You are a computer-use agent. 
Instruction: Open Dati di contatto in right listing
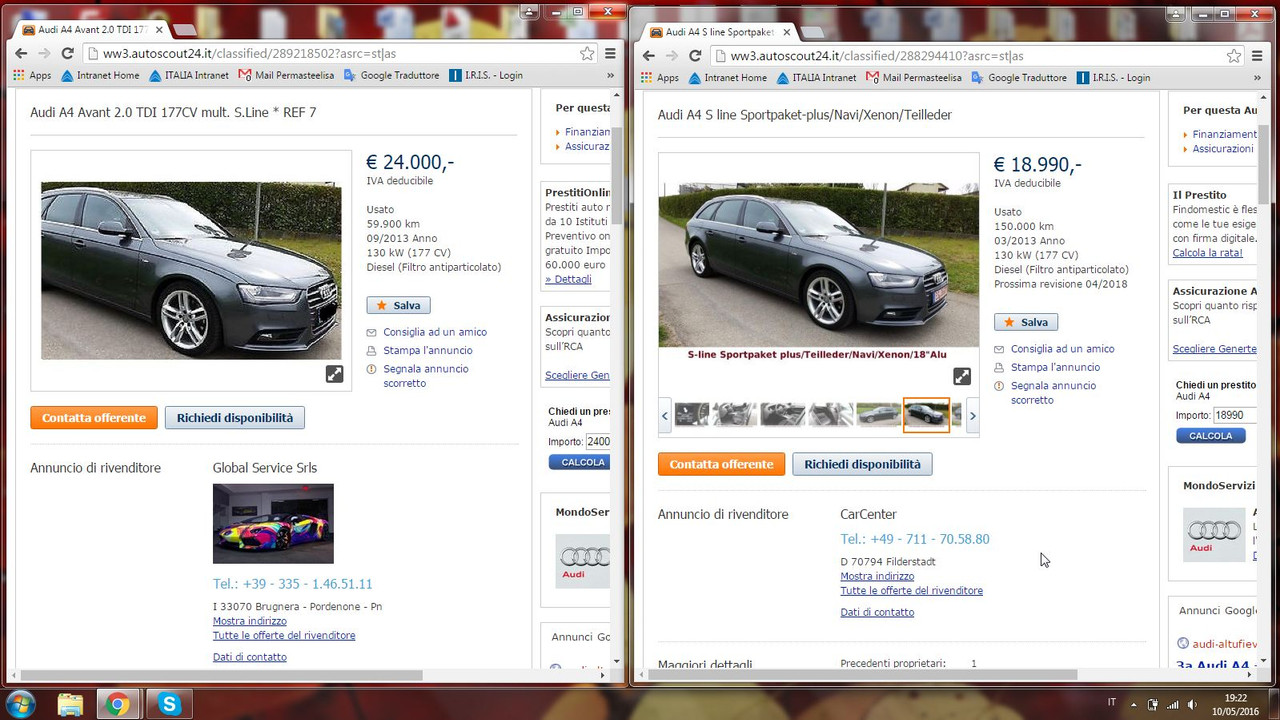[877, 612]
